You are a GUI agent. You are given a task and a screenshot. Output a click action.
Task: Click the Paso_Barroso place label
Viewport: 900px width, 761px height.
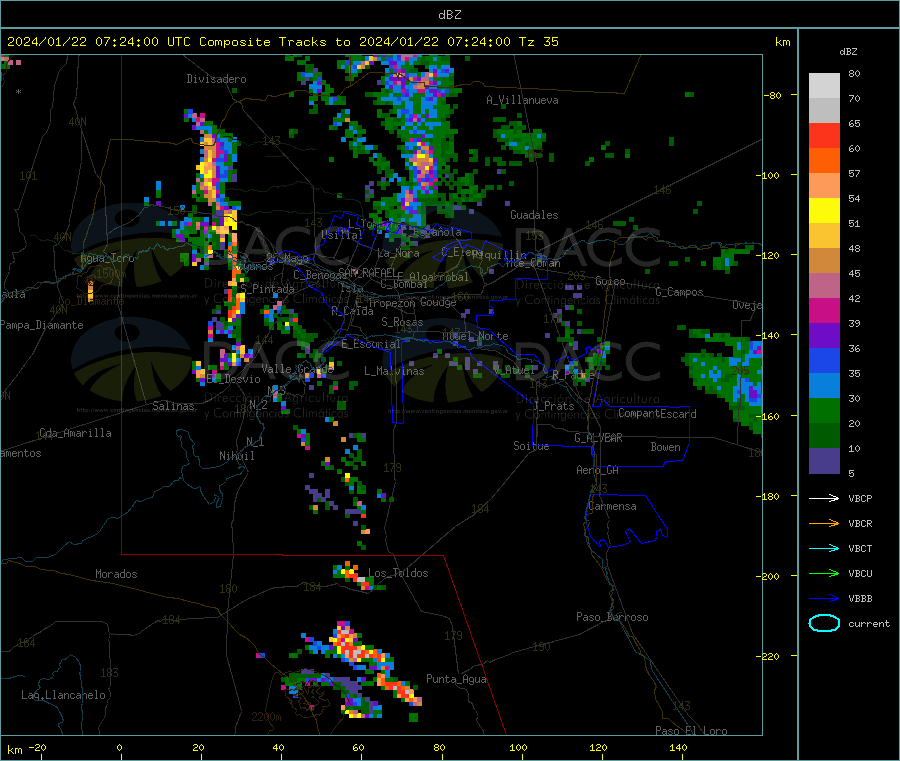(612, 617)
